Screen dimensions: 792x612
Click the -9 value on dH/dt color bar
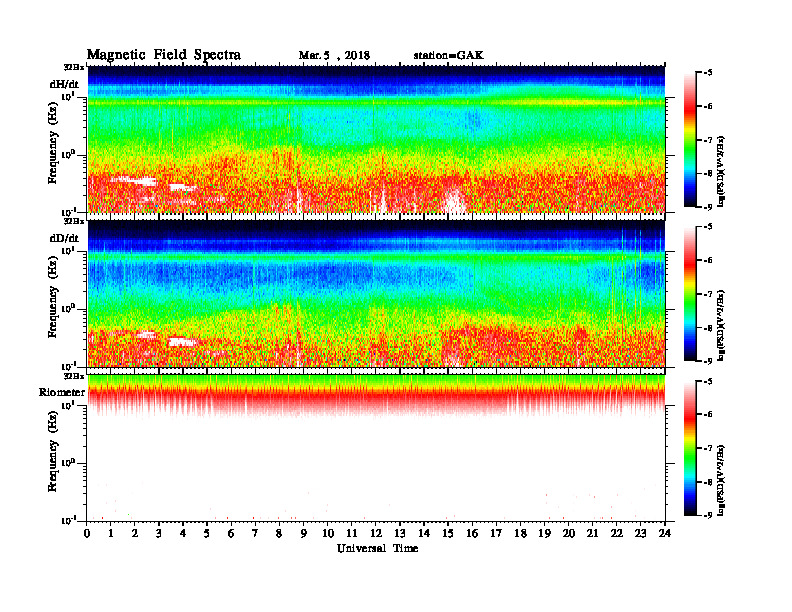click(x=708, y=207)
